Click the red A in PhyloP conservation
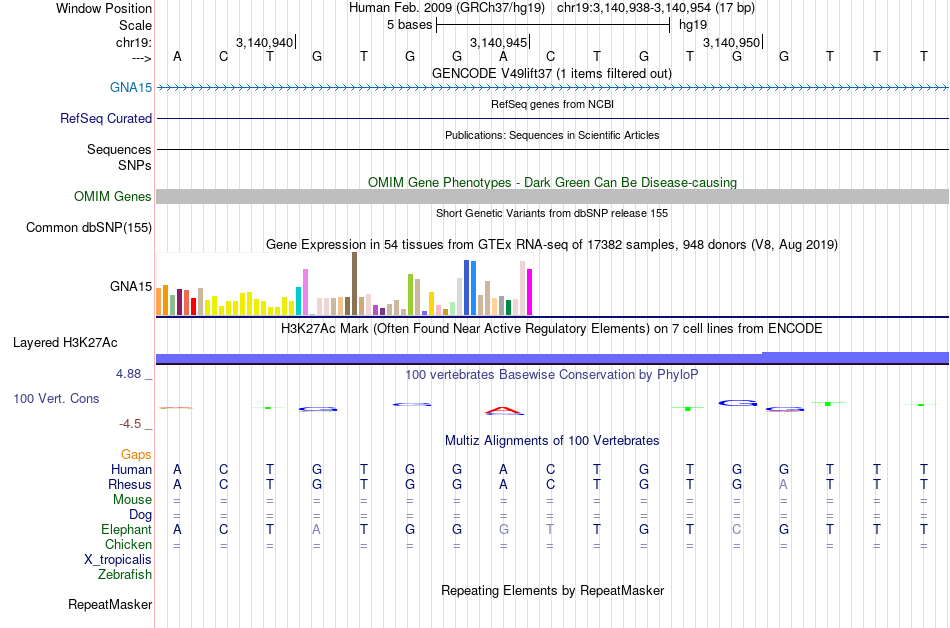 (504, 411)
